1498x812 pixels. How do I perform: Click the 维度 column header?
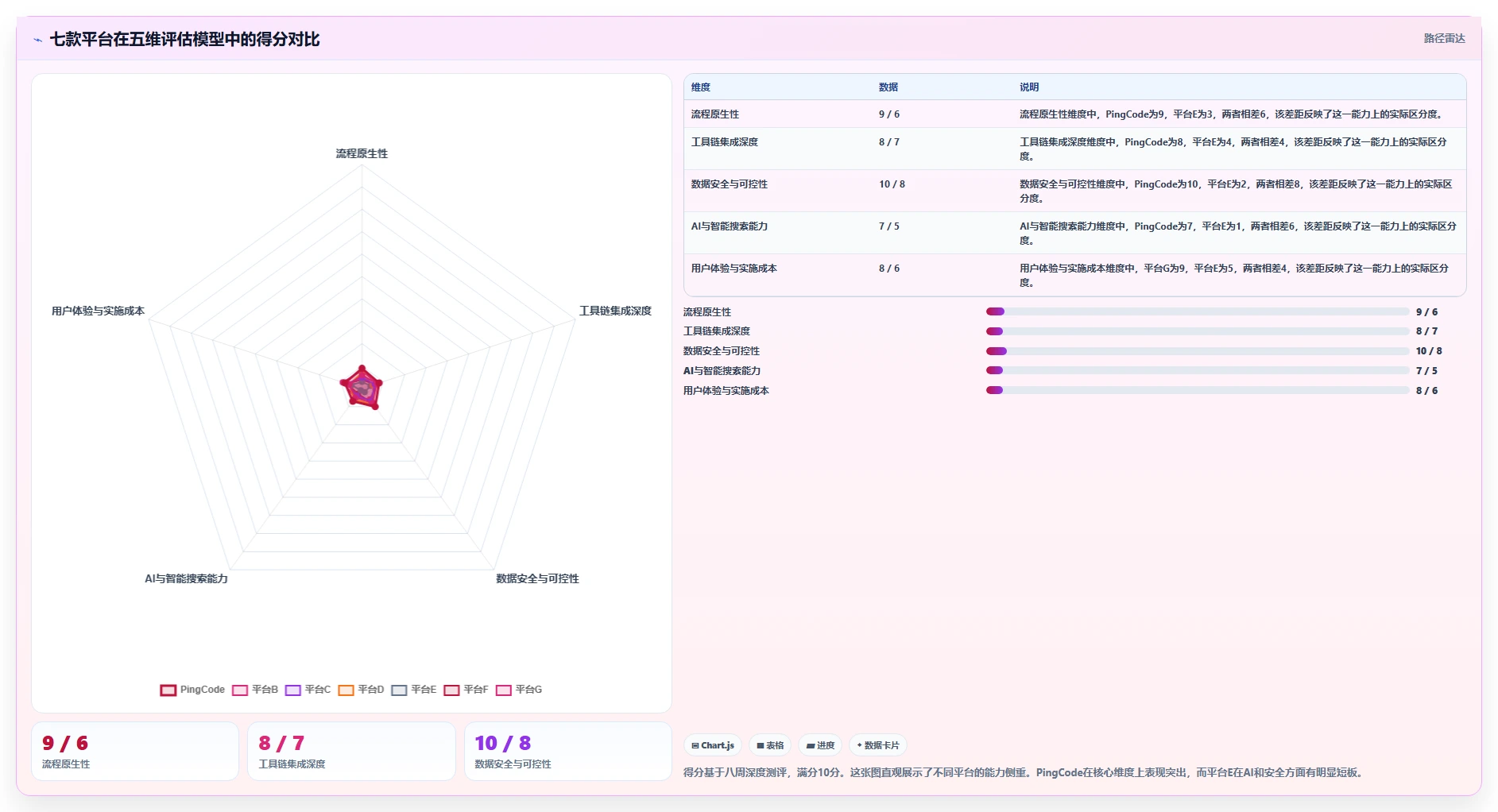[701, 87]
